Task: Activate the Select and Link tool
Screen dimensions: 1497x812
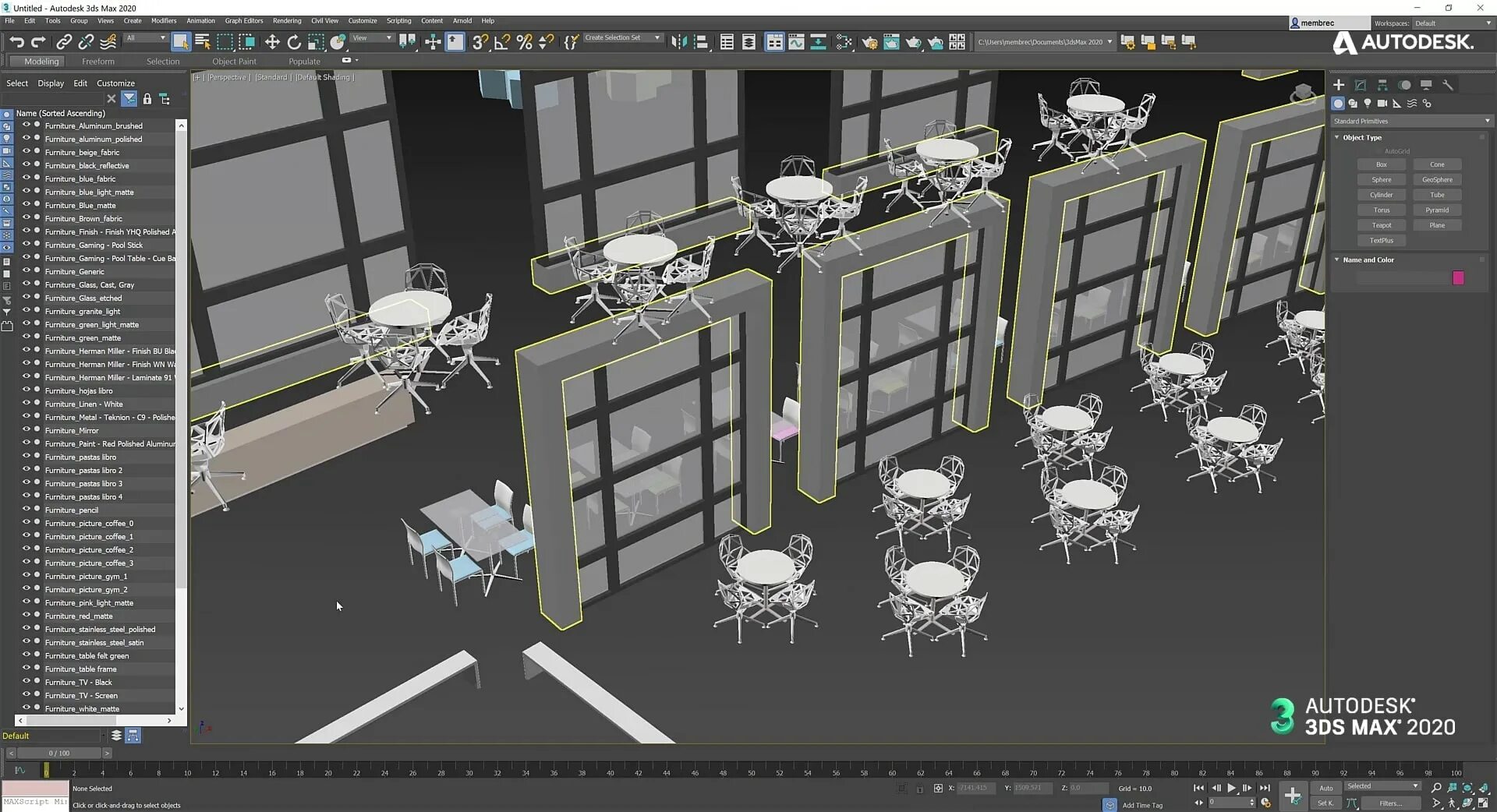Action: pyautogui.click(x=64, y=42)
